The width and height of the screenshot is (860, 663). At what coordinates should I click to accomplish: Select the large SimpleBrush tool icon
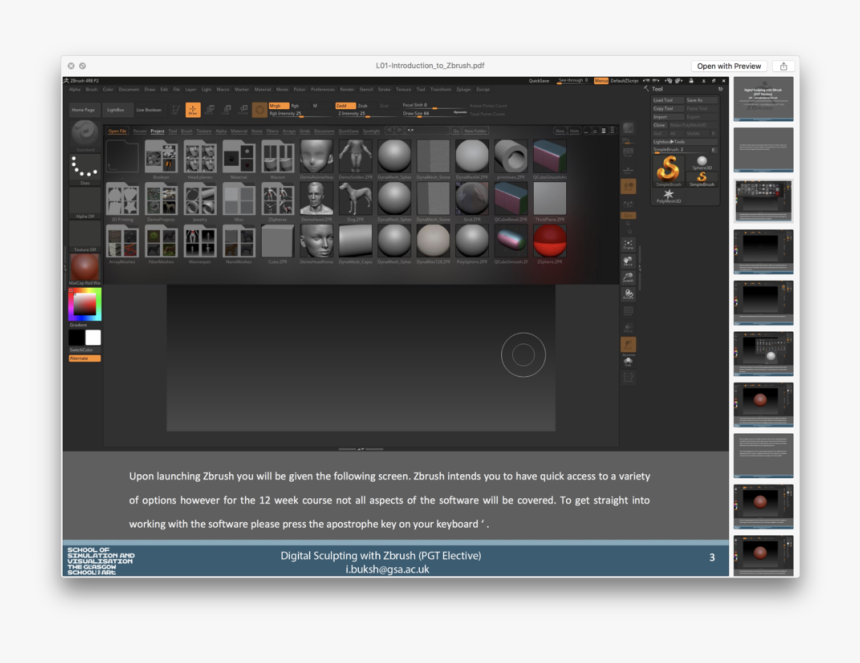(x=669, y=169)
